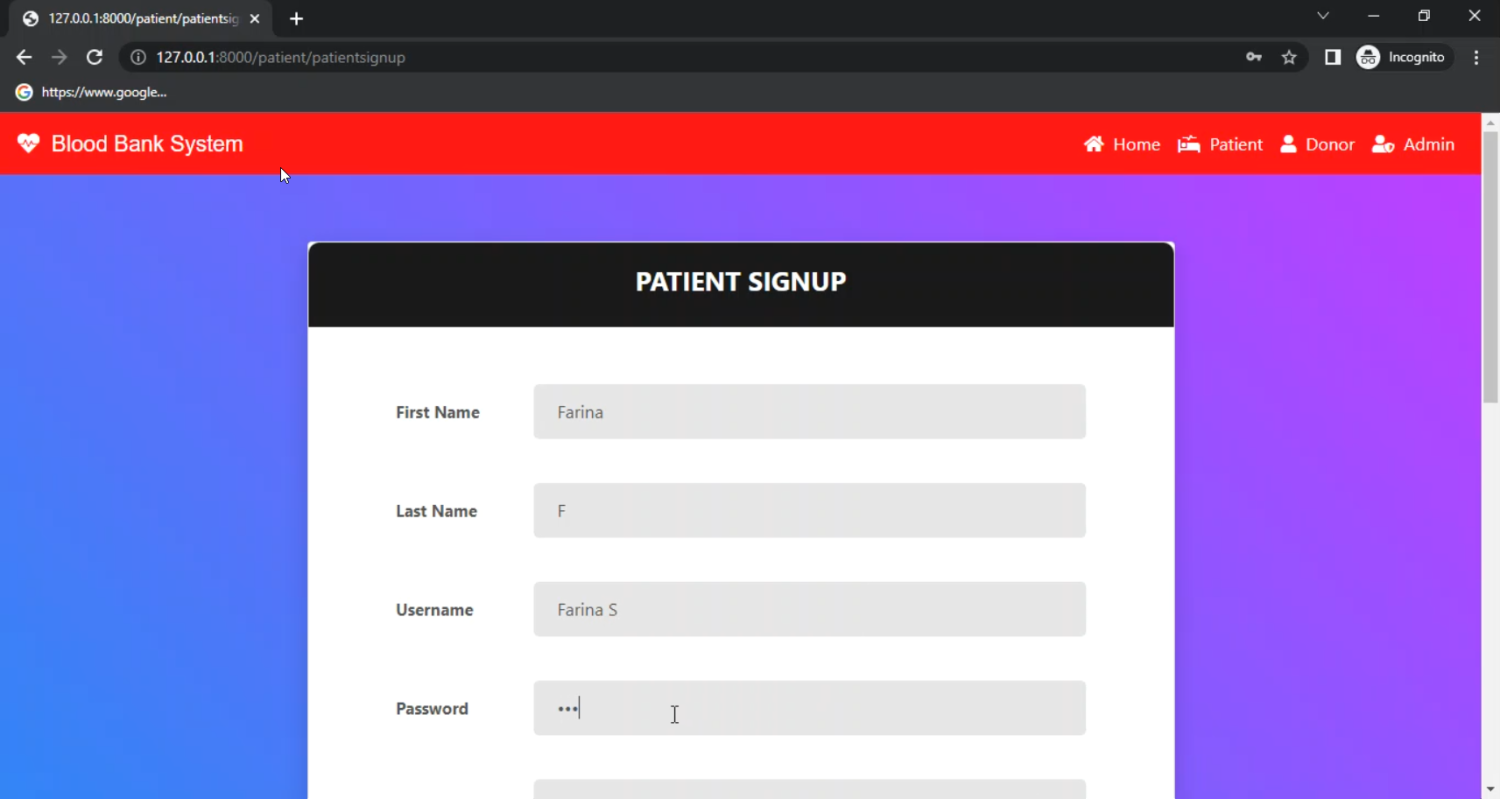Image resolution: width=1500 pixels, height=799 pixels.
Task: Focus the Username text field
Action: pyautogui.click(x=809, y=610)
